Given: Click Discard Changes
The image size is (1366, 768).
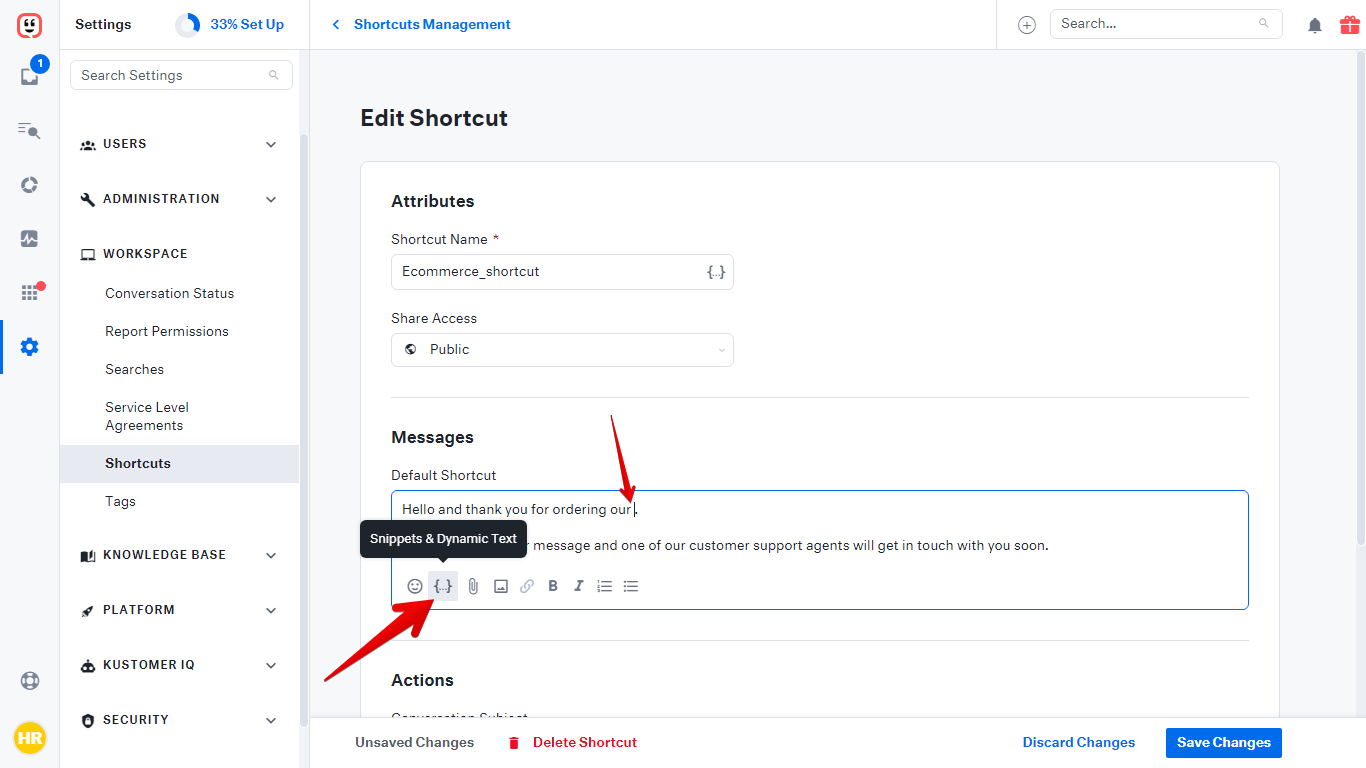Looking at the screenshot, I should point(1078,743).
